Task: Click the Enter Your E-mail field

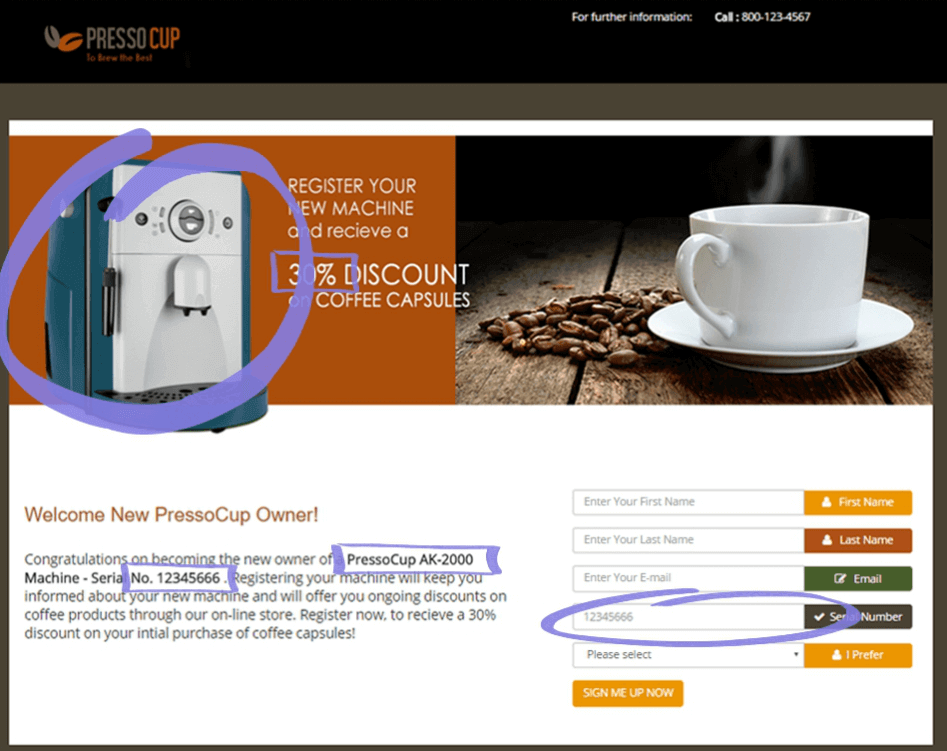Action: coord(688,578)
